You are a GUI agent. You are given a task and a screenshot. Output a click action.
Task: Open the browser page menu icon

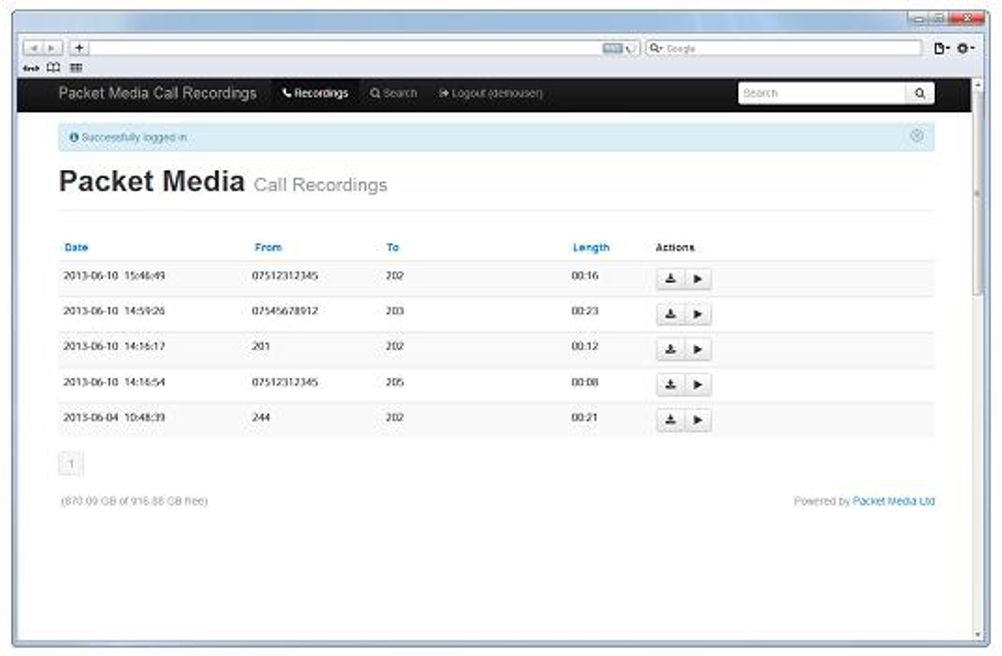(x=941, y=49)
